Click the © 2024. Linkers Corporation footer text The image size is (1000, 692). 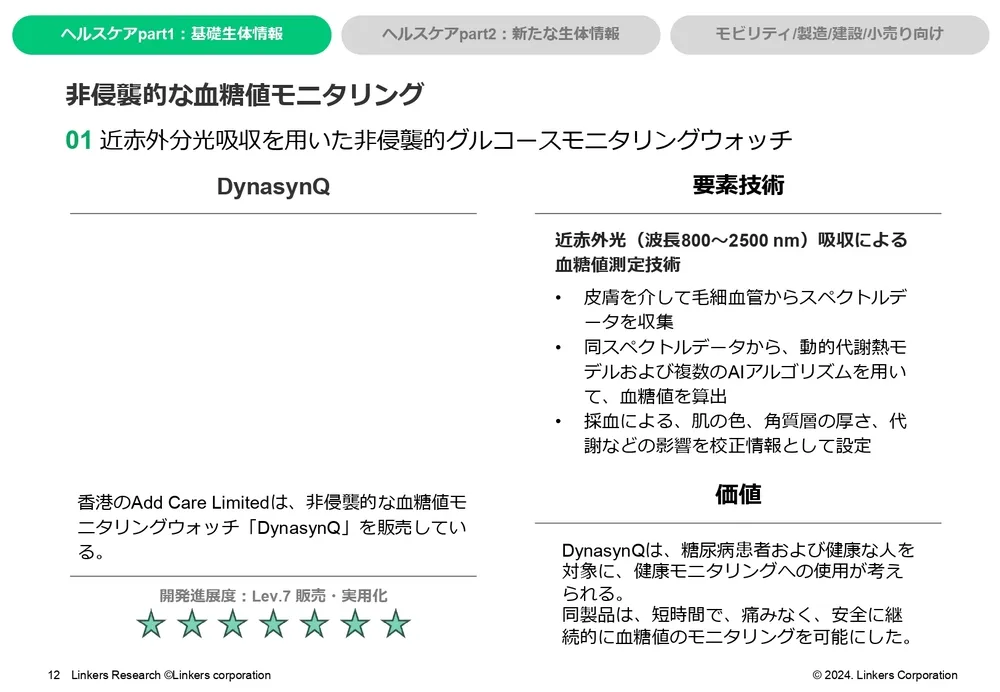pyautogui.click(x=884, y=675)
